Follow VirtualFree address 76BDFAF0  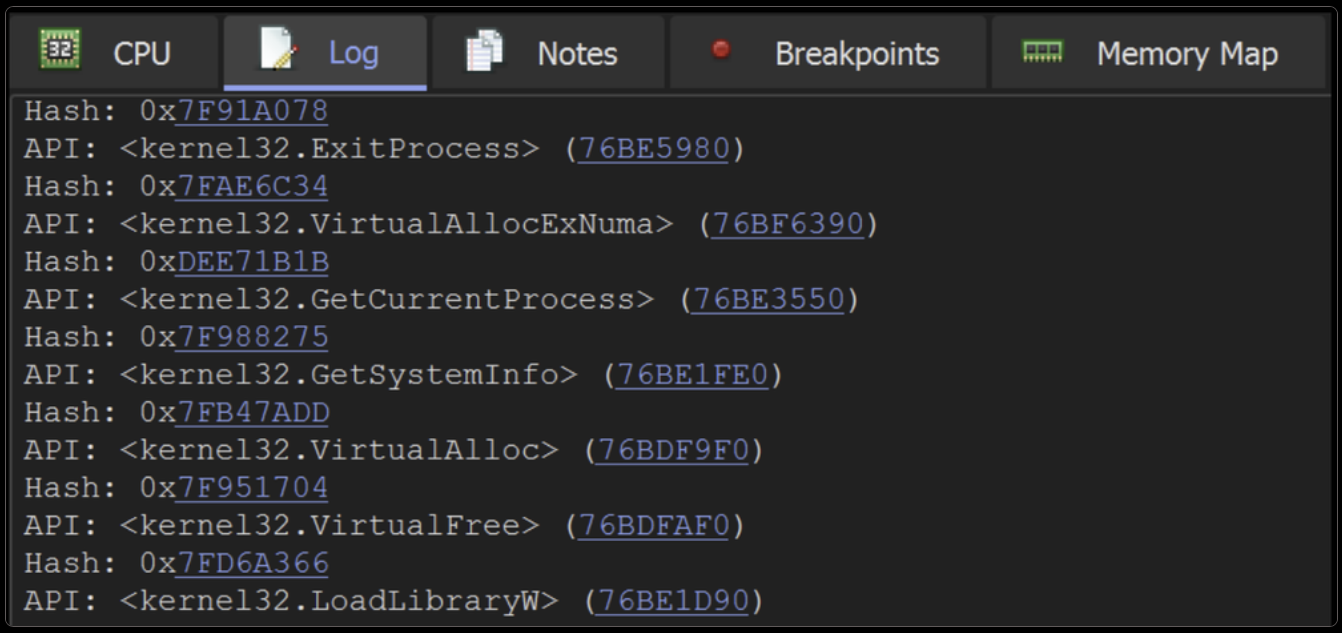pyautogui.click(x=653, y=525)
